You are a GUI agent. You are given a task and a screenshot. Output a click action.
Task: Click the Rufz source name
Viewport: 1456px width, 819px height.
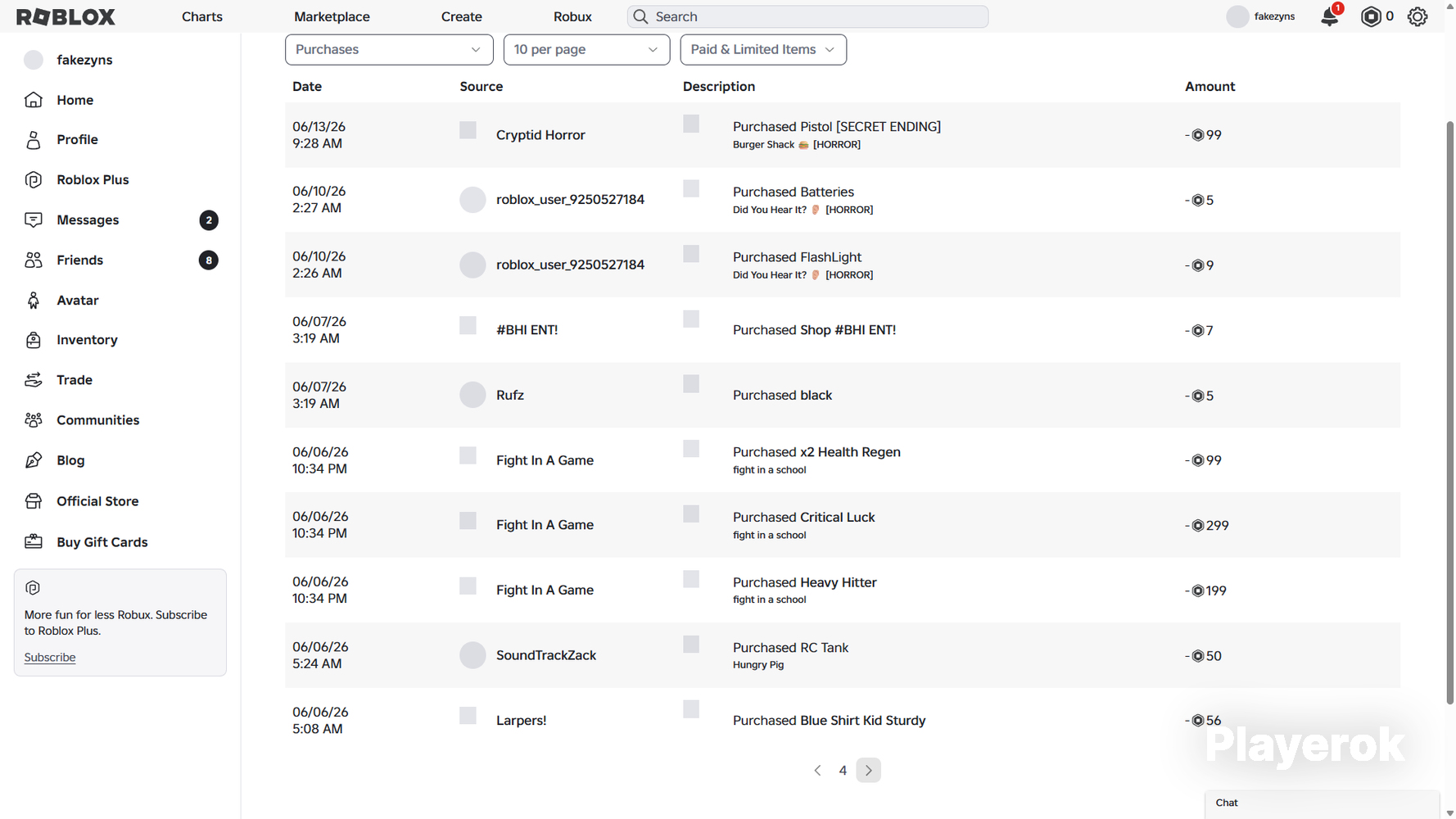(510, 395)
